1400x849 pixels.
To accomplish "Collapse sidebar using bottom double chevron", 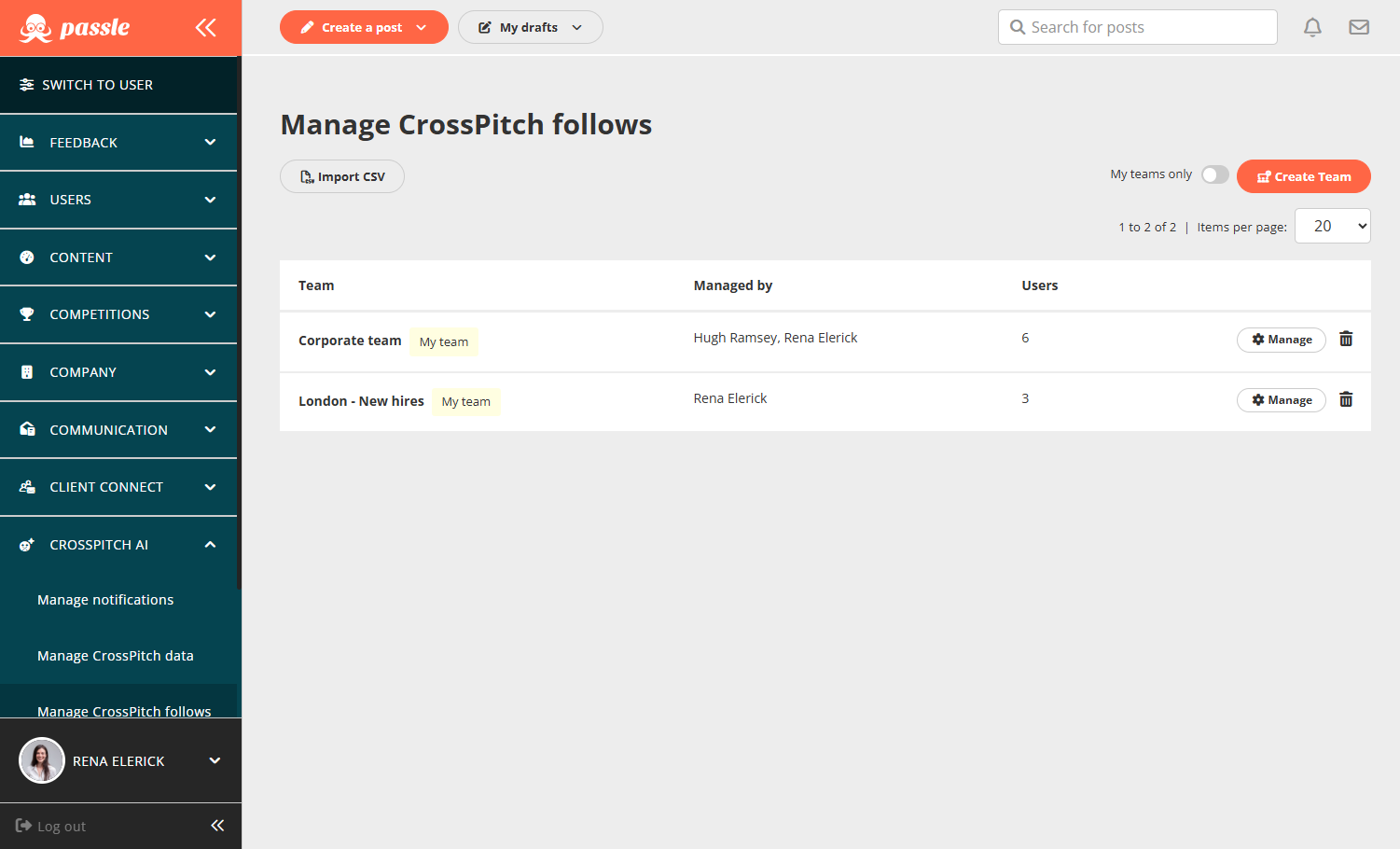I will 217,826.
